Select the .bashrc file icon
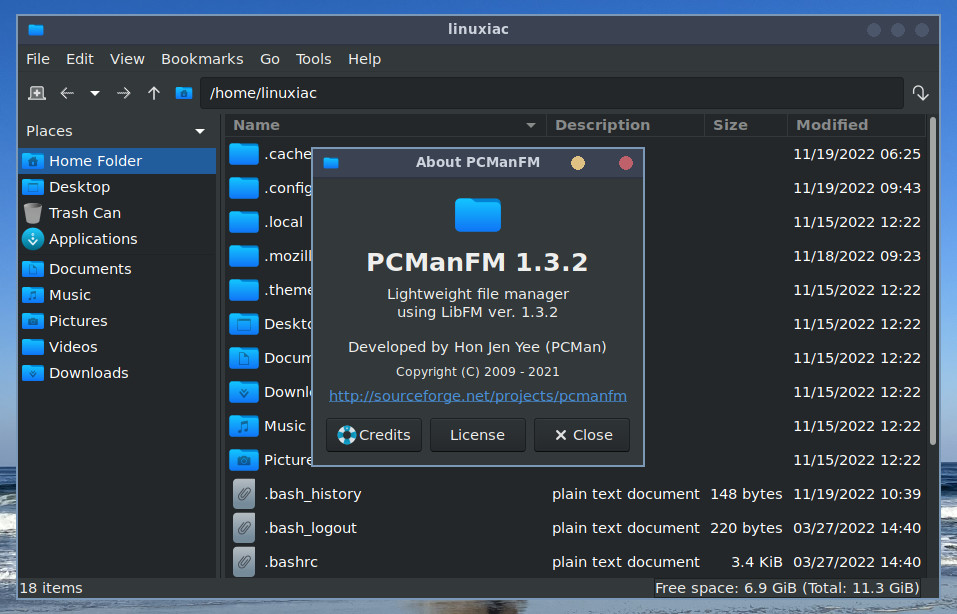Viewport: 957px width, 614px height. (244, 562)
